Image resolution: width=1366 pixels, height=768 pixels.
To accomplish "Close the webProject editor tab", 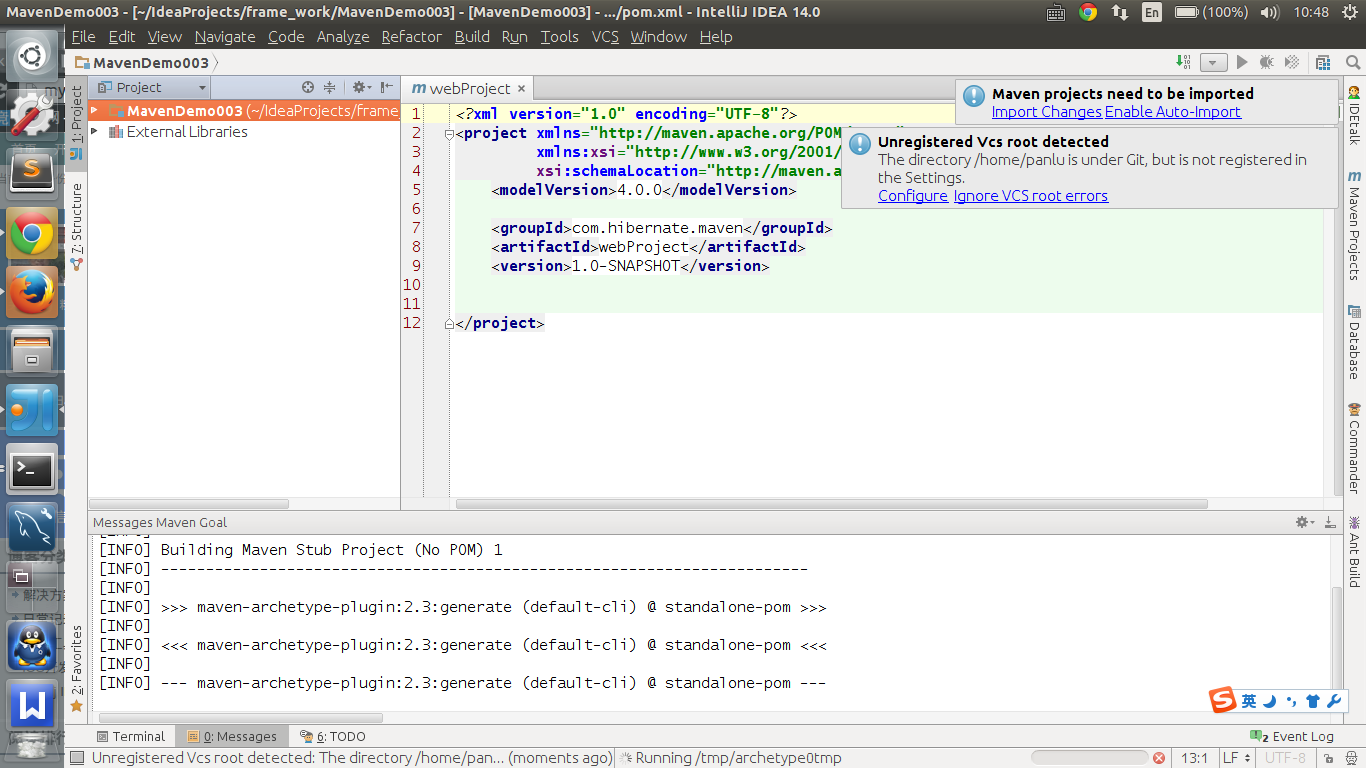I will point(521,89).
